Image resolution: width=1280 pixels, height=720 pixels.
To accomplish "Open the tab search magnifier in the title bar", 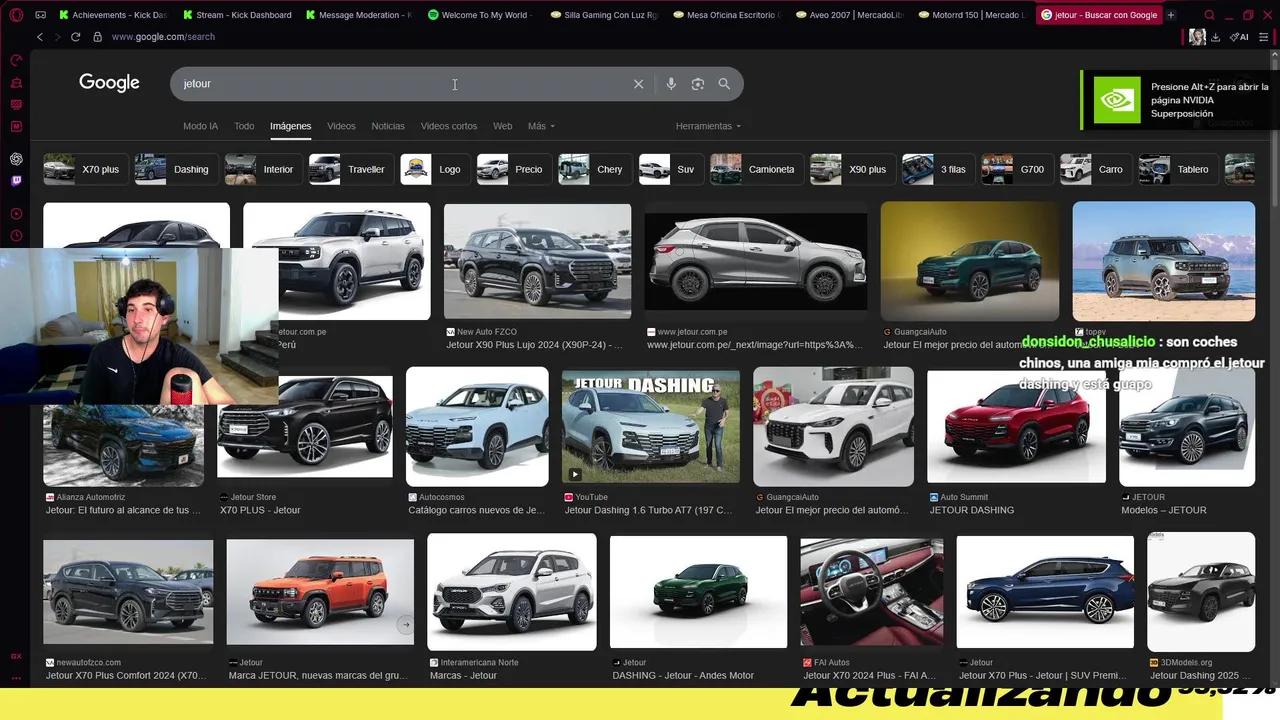I will 1209,15.
